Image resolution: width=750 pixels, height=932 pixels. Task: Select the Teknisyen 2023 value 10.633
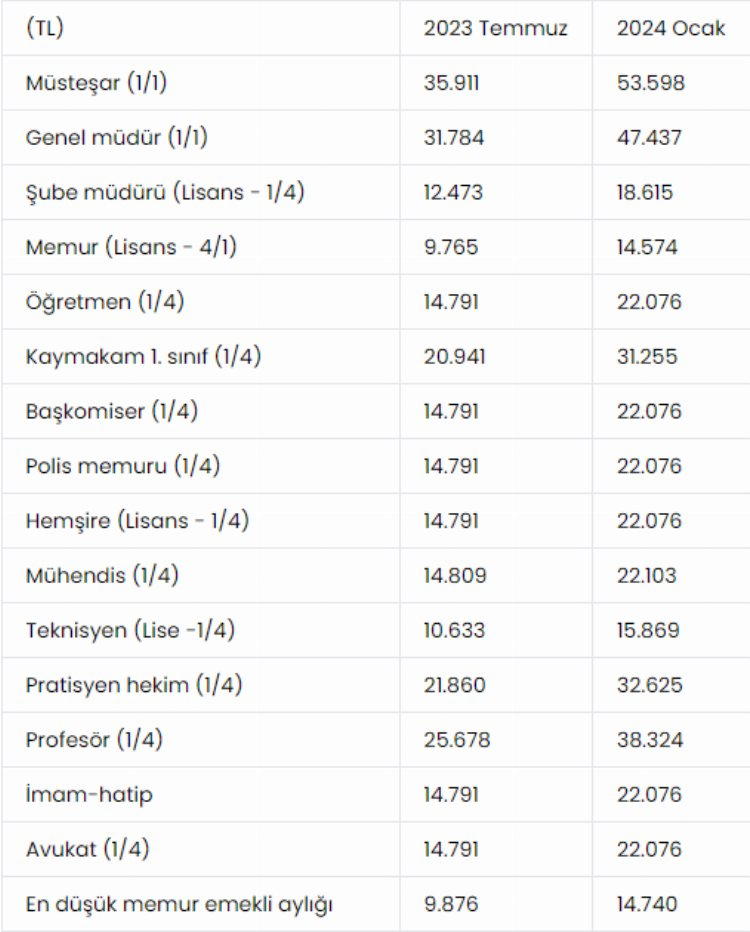pos(454,630)
